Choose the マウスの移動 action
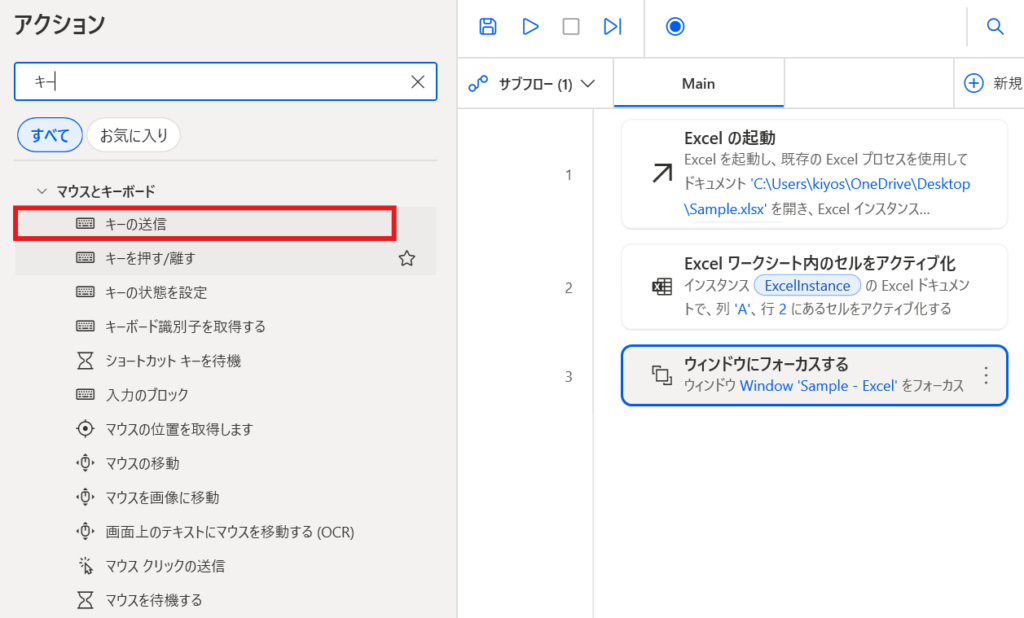 click(225, 463)
